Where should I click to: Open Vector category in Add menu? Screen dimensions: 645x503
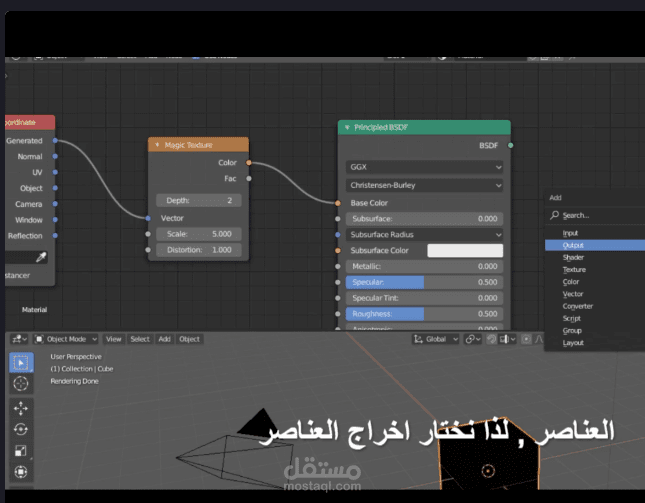tap(595, 294)
